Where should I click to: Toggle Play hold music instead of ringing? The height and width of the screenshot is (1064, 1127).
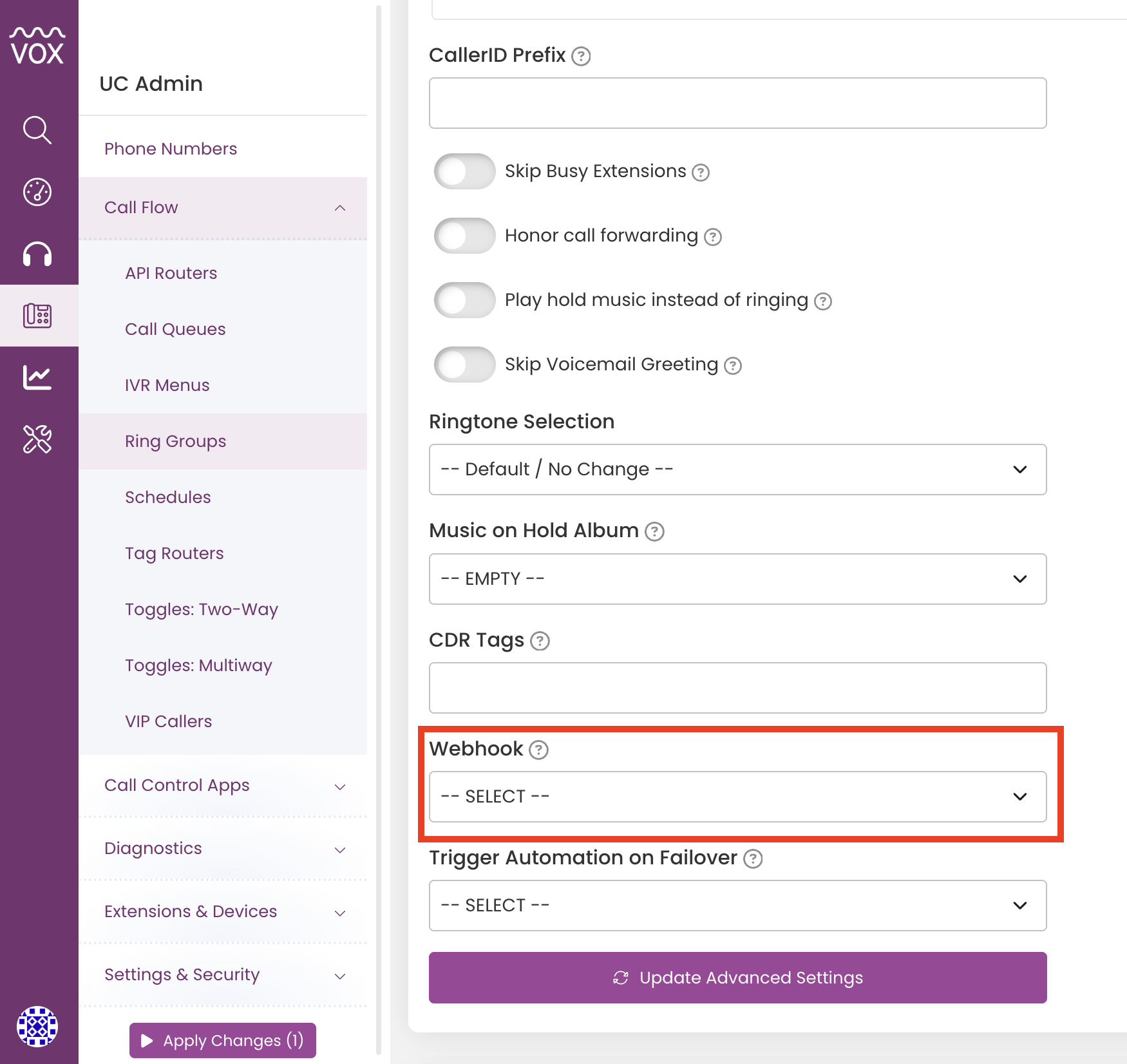[x=464, y=300]
